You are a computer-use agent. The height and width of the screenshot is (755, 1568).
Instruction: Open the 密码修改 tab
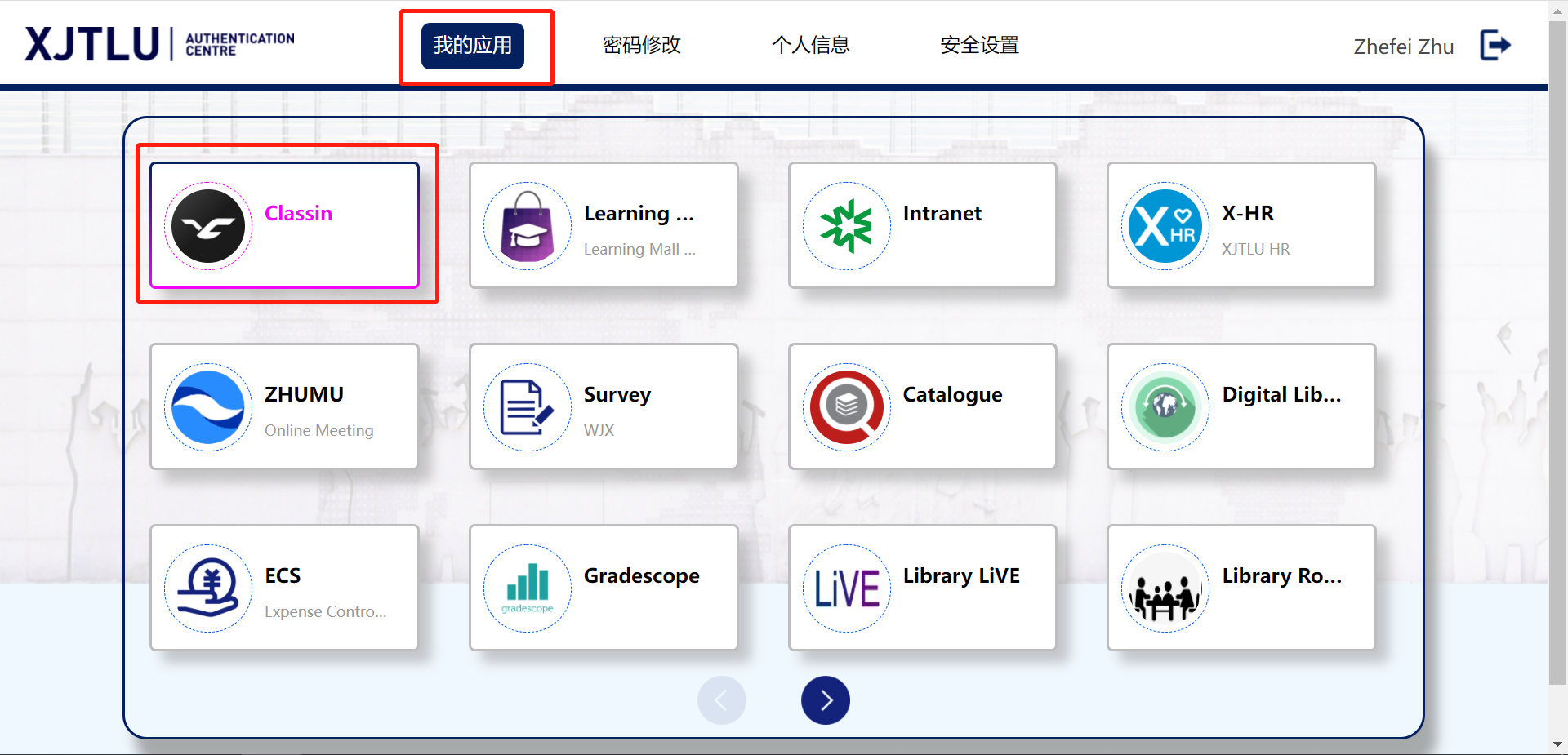[642, 46]
